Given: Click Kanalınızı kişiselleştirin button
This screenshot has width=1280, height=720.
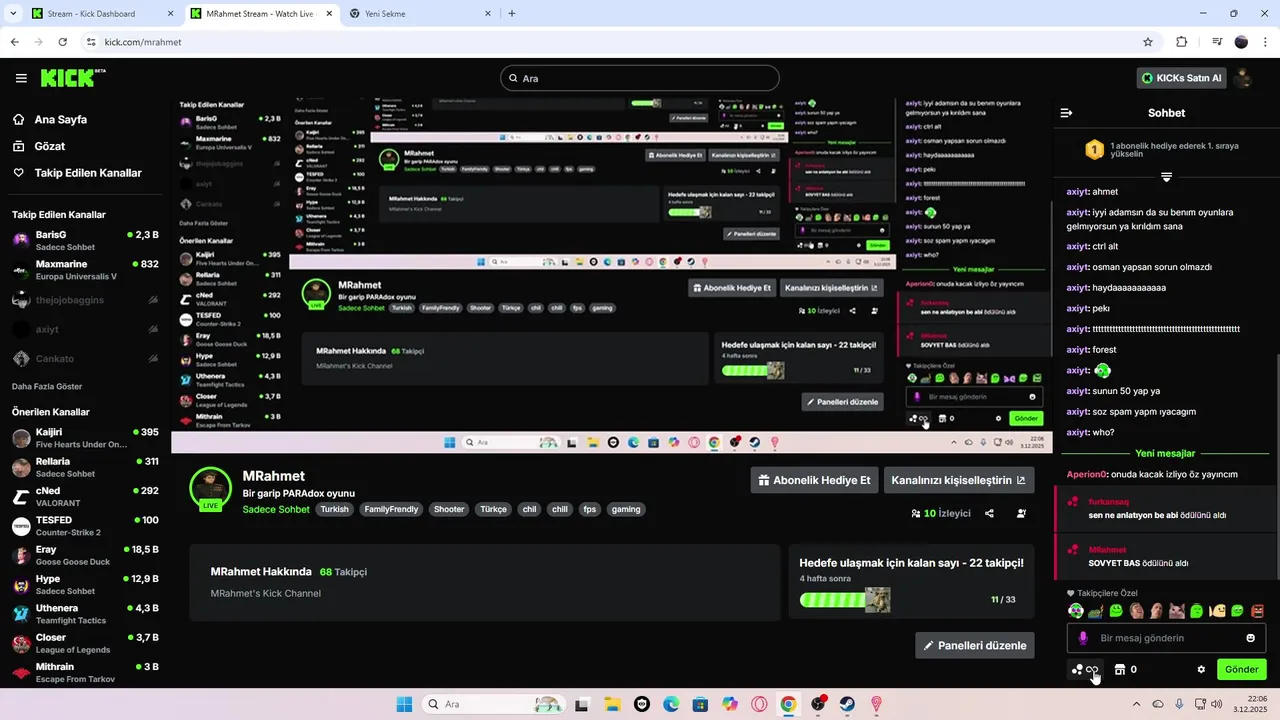Looking at the screenshot, I should pos(958,480).
